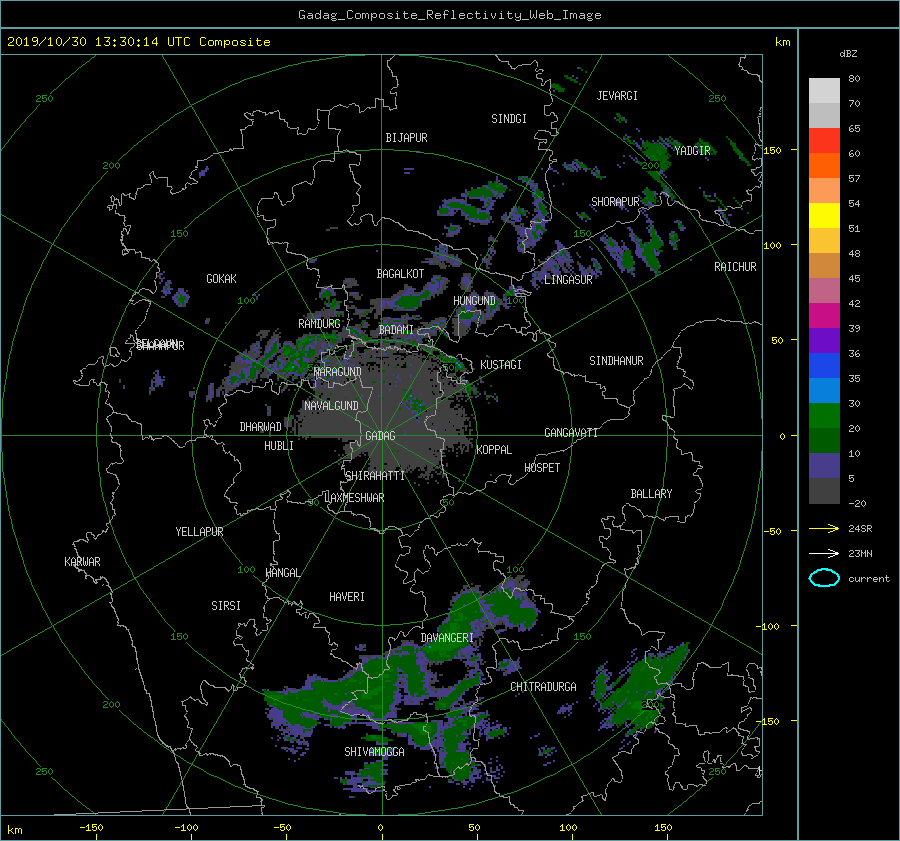The height and width of the screenshot is (841, 900).
Task: Click the HUNGUND city label
Action: 474,301
